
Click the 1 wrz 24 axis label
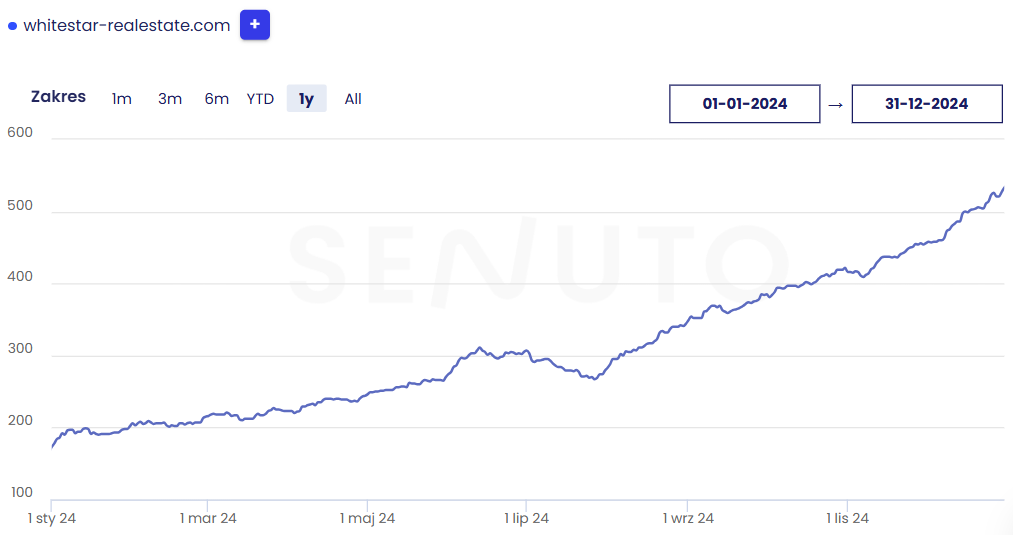(688, 518)
